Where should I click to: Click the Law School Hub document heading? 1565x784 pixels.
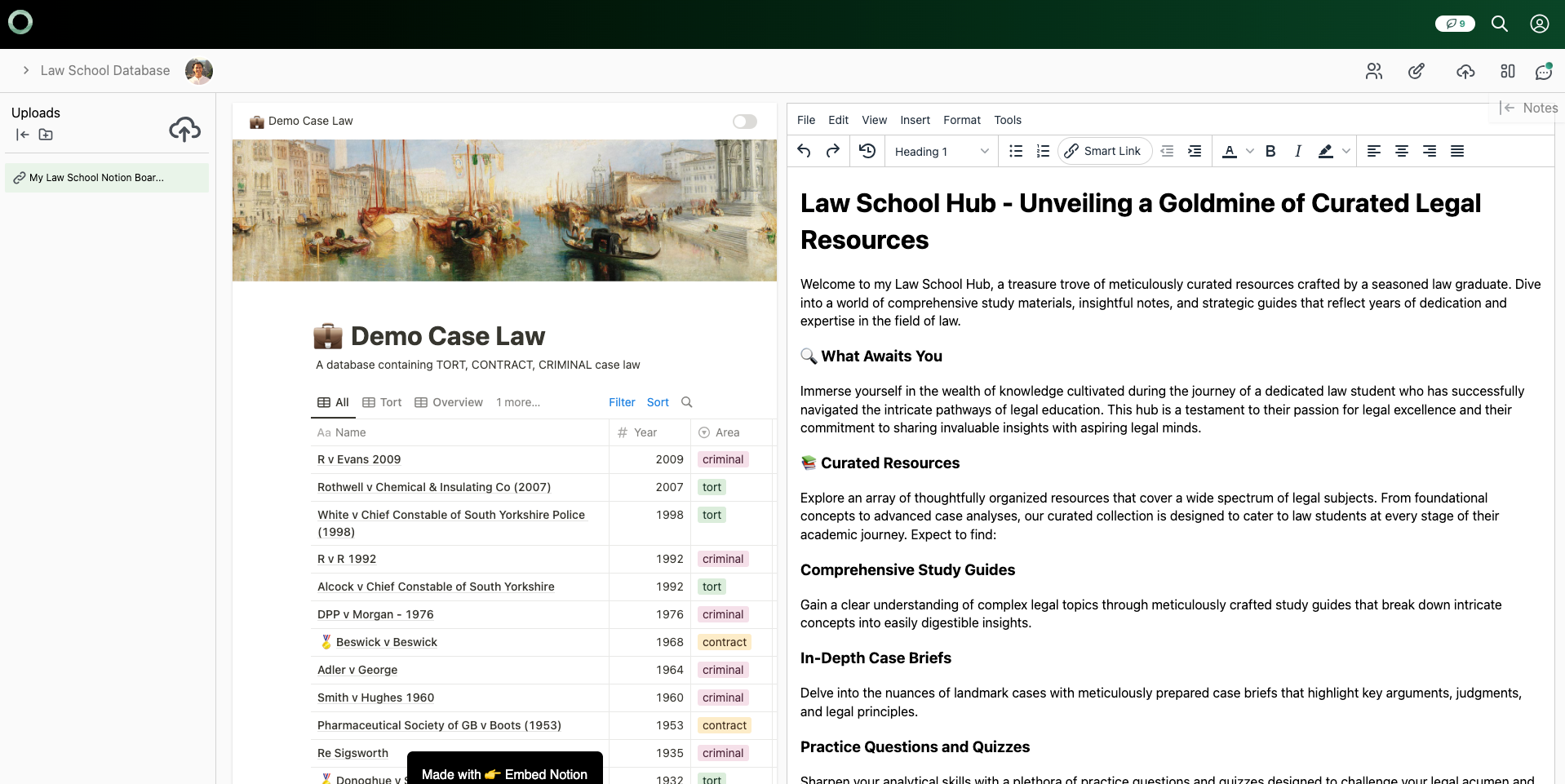(1141, 221)
